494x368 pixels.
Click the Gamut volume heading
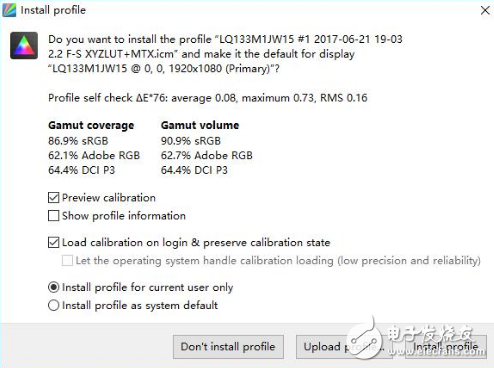coord(200,125)
